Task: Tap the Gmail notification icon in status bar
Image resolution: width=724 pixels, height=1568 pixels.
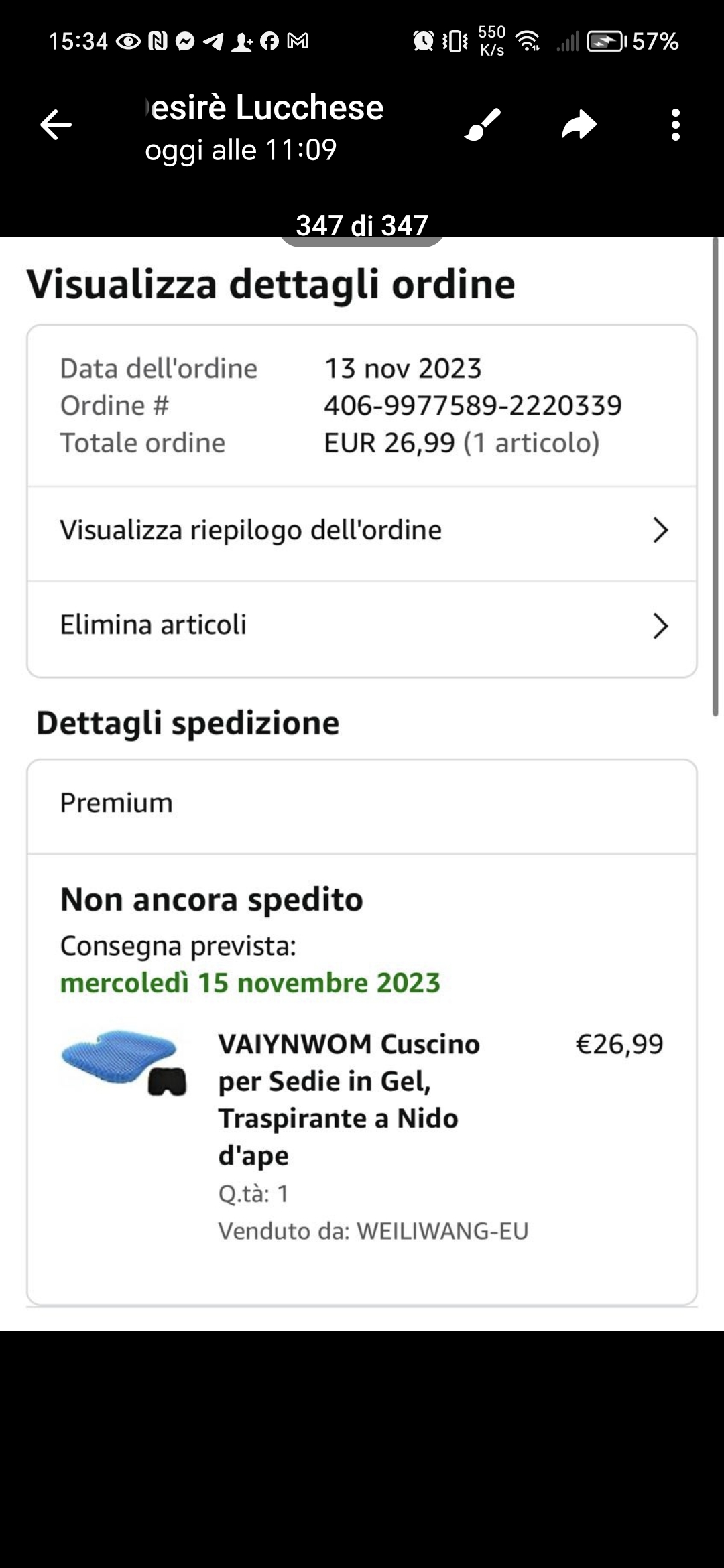Action: [x=298, y=42]
